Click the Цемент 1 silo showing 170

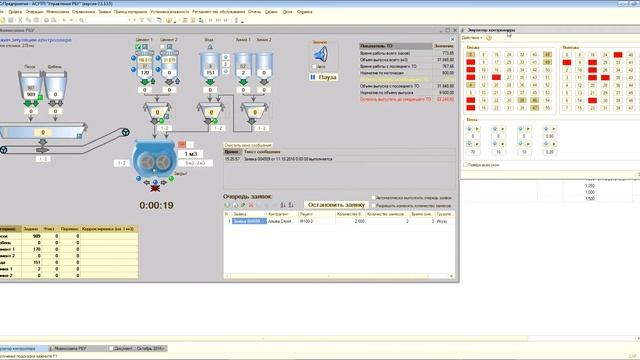pos(145,65)
